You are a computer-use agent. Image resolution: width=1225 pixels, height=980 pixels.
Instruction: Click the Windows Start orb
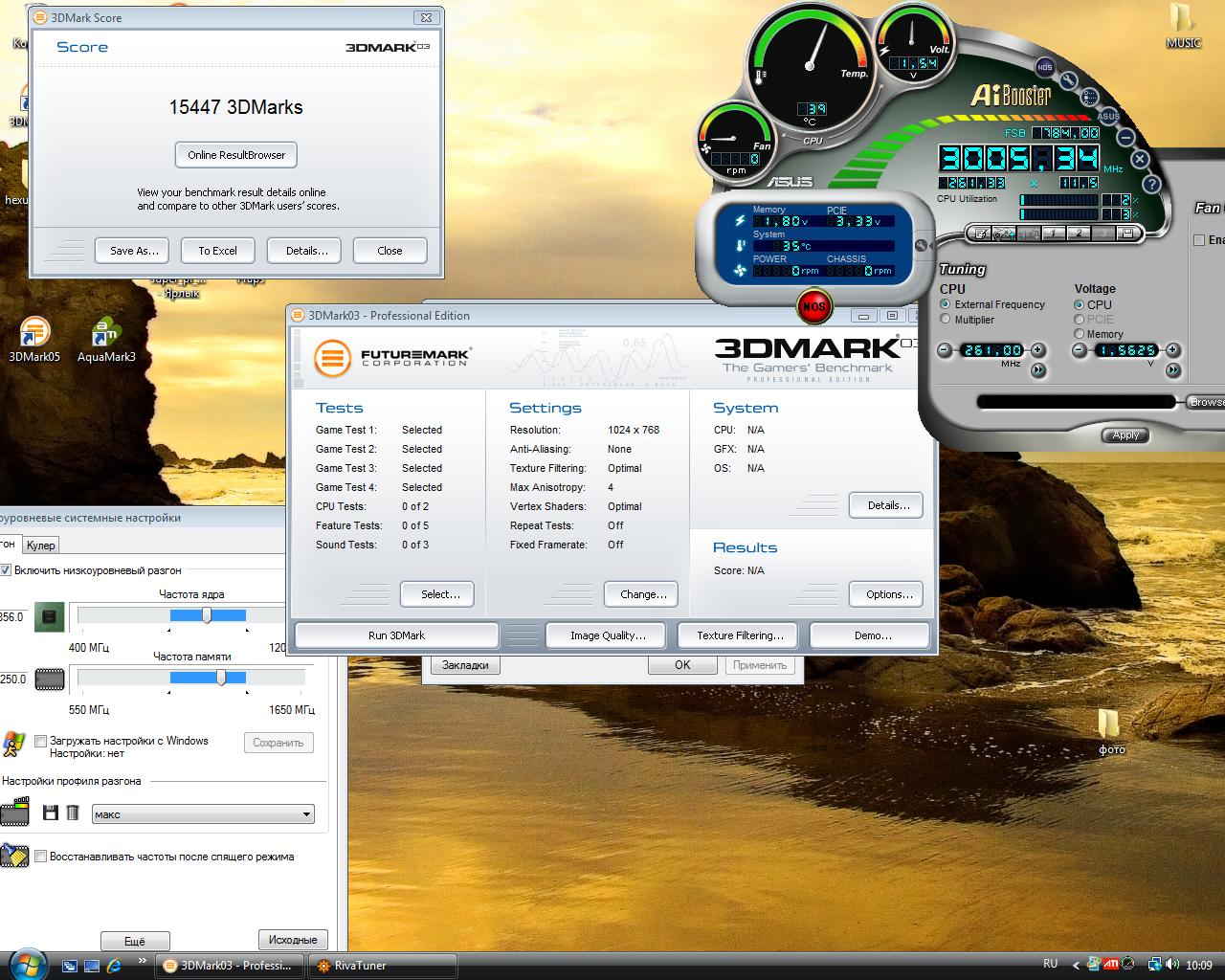(26, 963)
